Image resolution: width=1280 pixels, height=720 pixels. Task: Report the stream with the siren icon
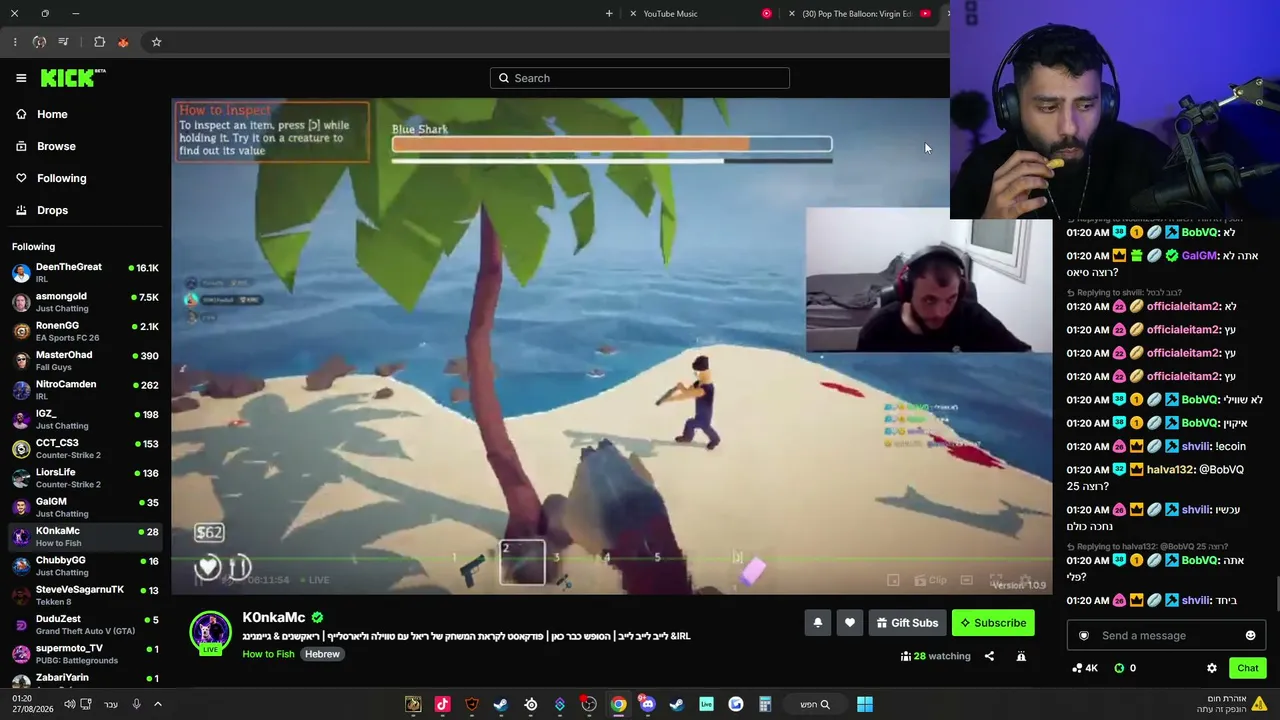point(1021,656)
